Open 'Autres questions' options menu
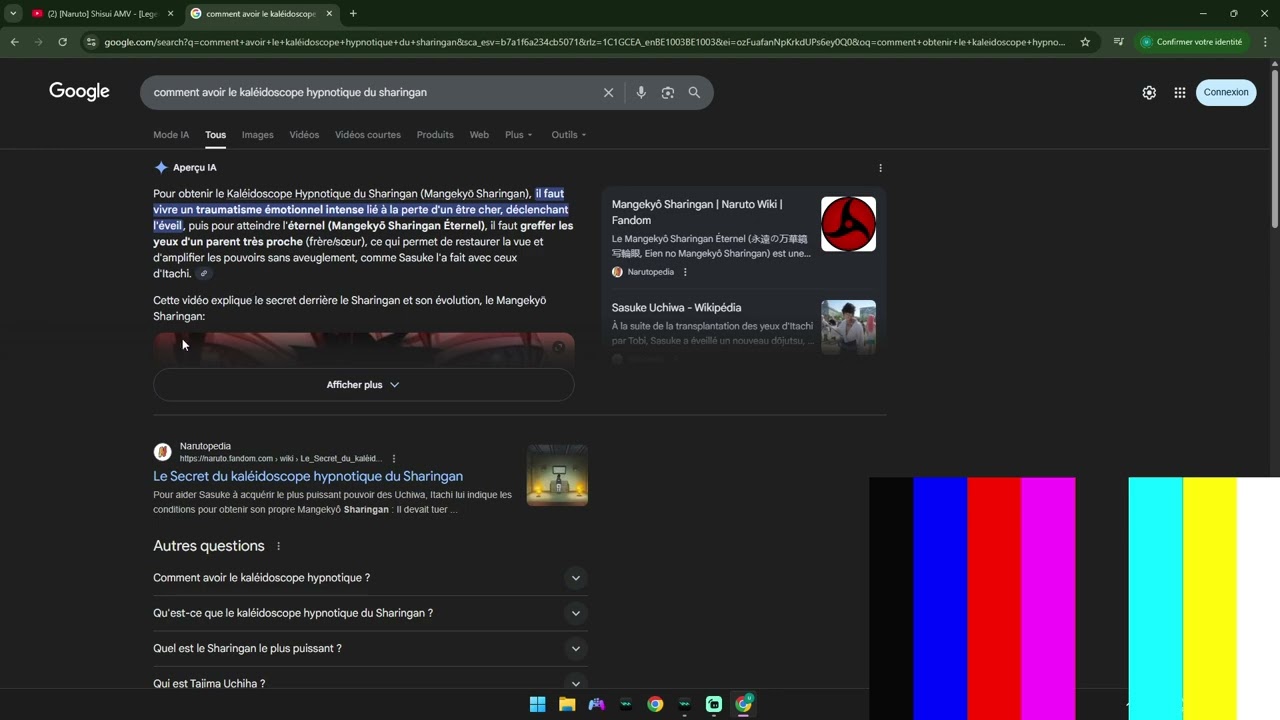This screenshot has height=720, width=1280. [278, 546]
